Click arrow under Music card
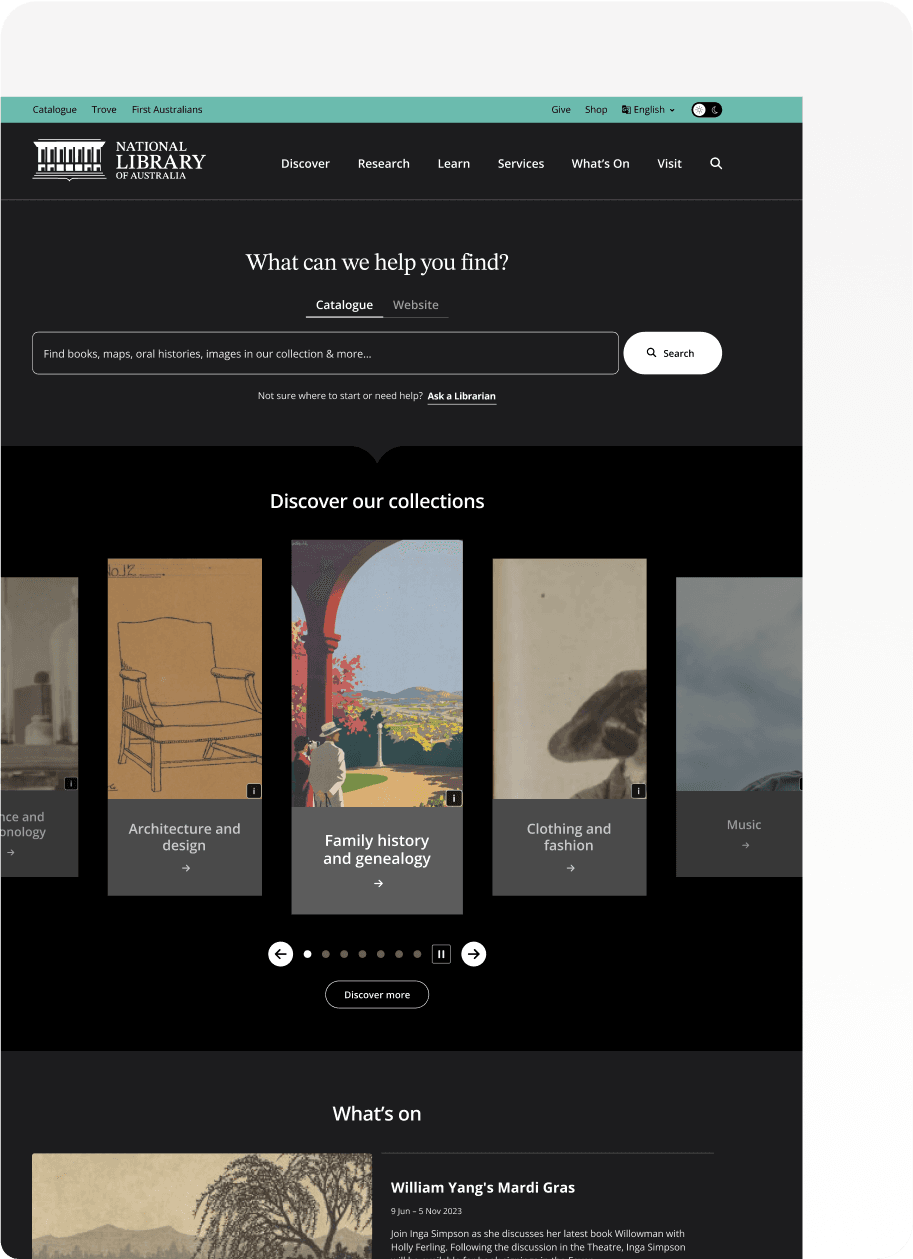The height and width of the screenshot is (1259, 913). coord(745,846)
